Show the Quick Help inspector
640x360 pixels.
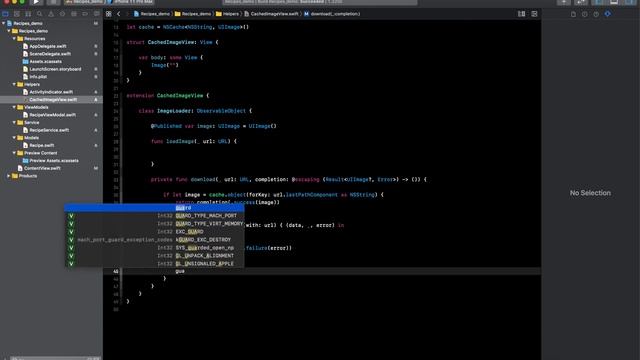596,14
